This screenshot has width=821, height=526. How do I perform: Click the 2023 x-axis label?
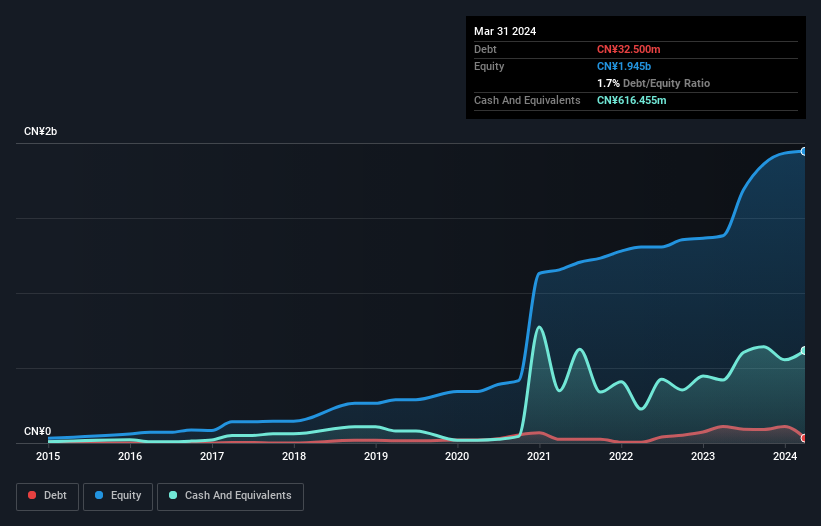703,456
